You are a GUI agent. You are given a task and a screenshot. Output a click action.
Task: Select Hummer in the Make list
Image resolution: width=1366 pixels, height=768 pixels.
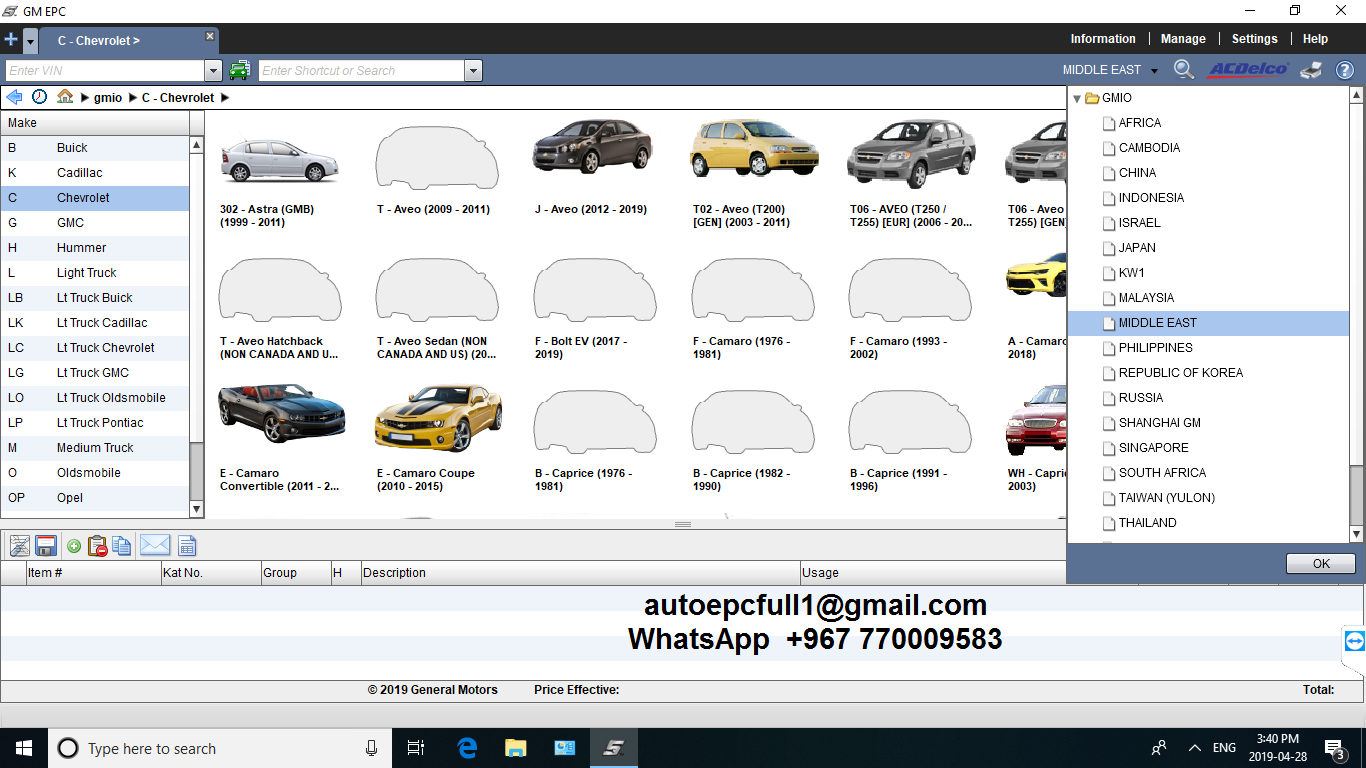coord(94,248)
